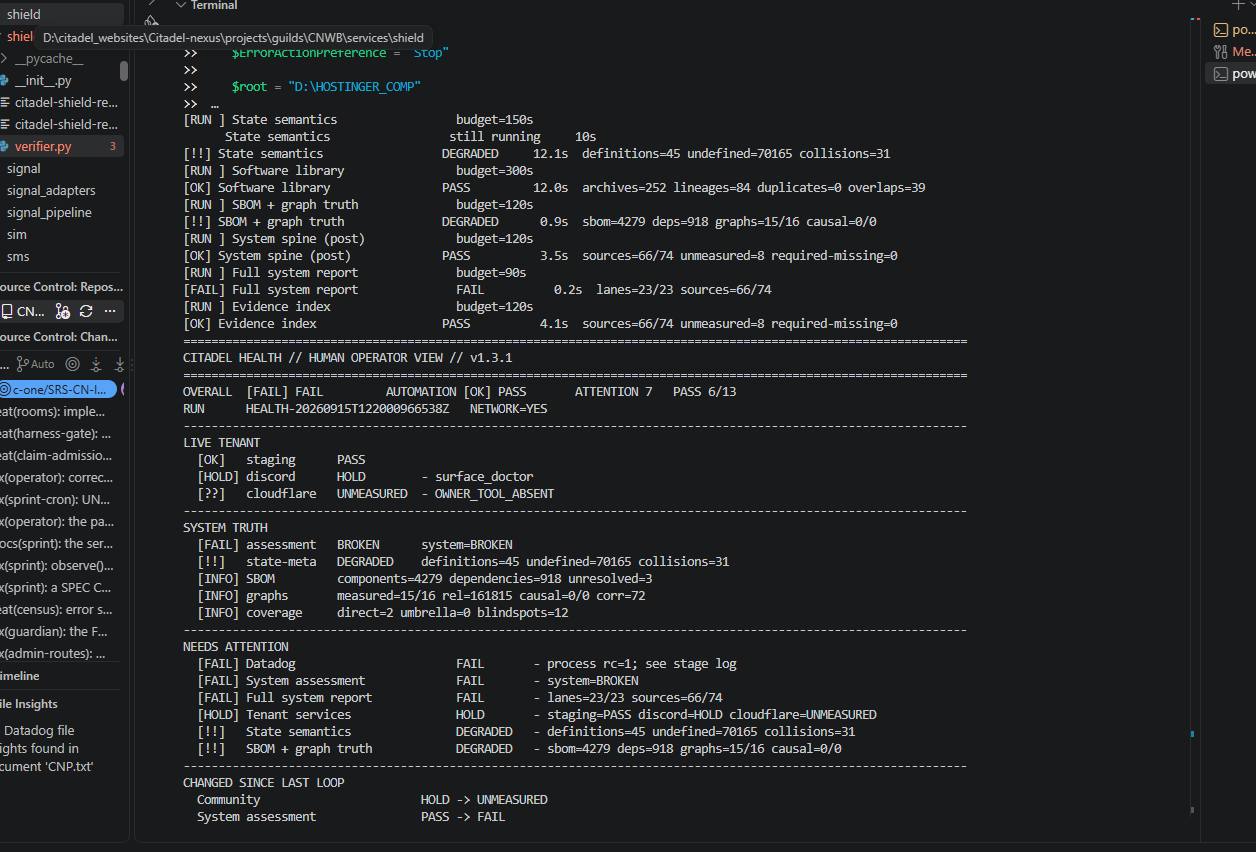Open verifier.py in the explorer
Screen dimensions: 1256x852
[62, 146]
